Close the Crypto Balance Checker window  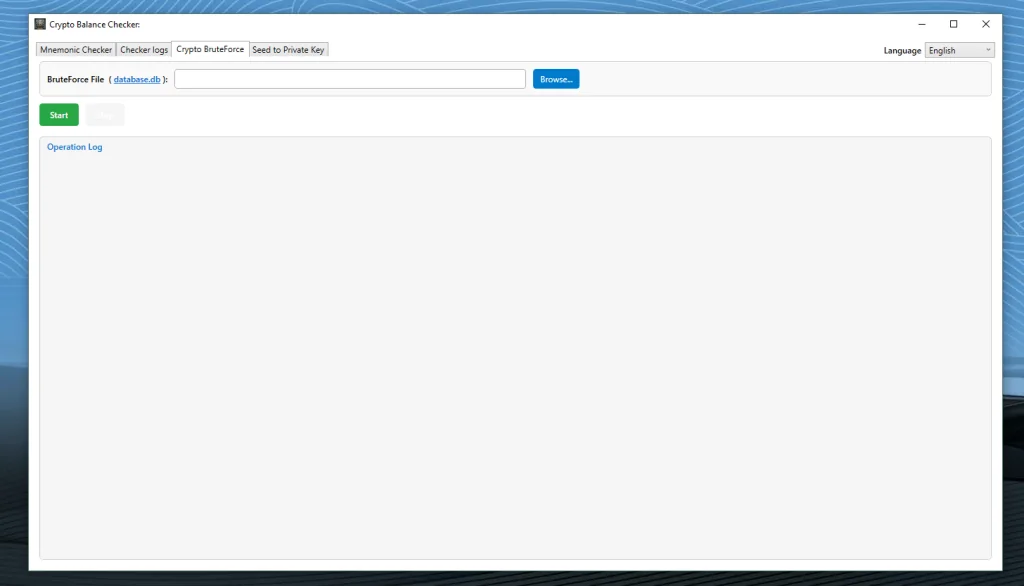pyautogui.click(x=986, y=24)
